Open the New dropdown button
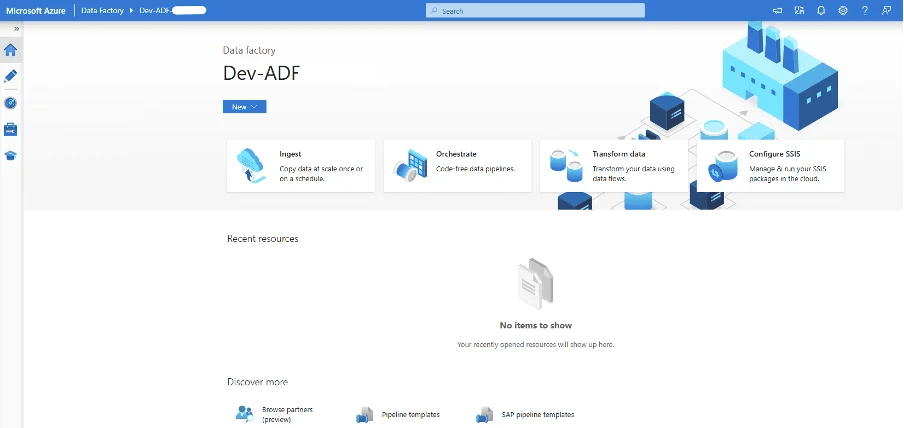The width and height of the screenshot is (904, 428). (244, 107)
